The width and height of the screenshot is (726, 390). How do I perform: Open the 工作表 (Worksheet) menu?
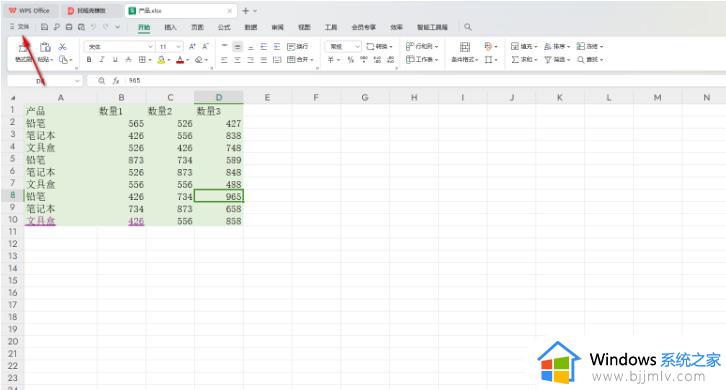tap(422, 59)
